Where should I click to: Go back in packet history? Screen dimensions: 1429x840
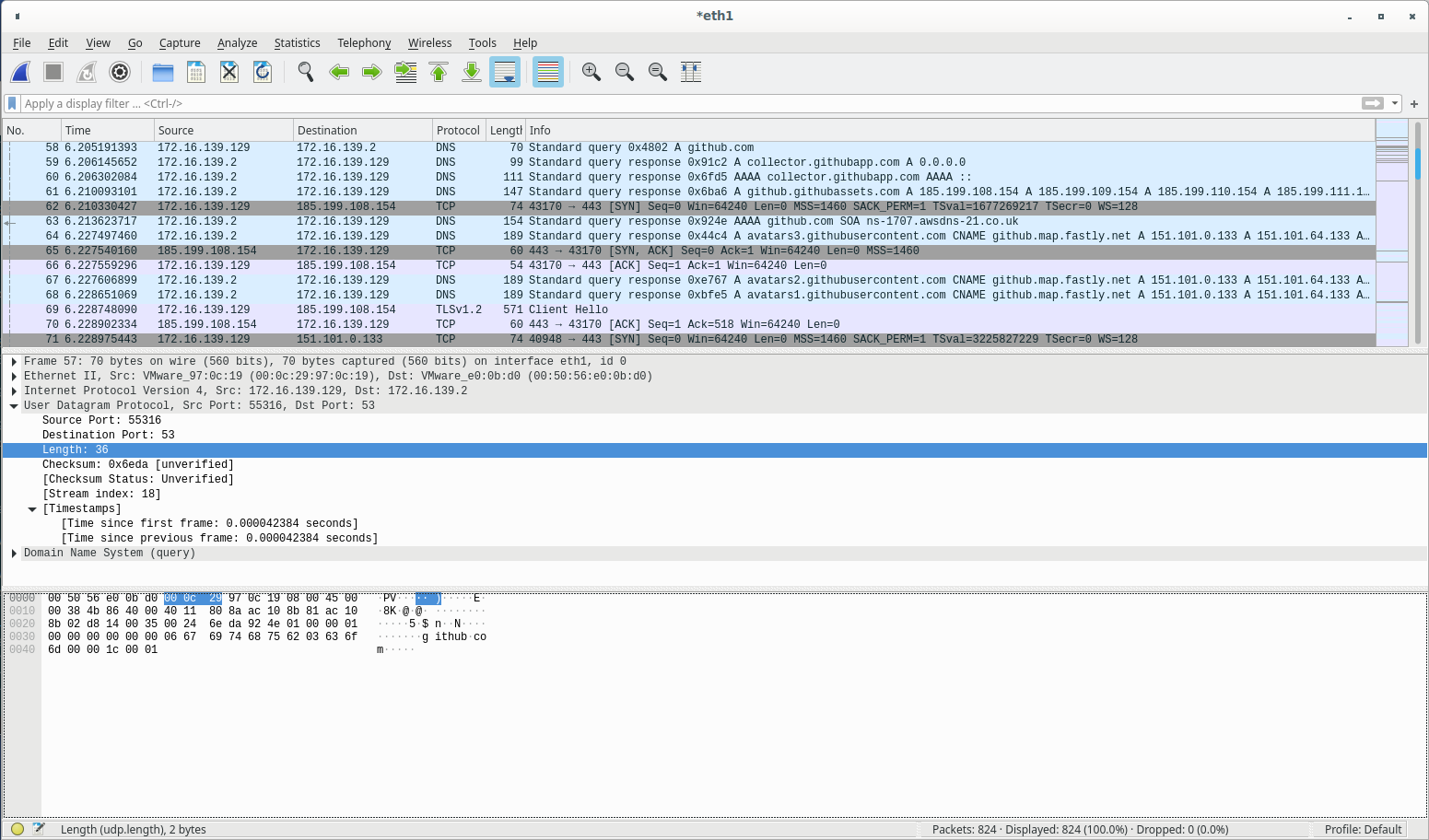[339, 72]
